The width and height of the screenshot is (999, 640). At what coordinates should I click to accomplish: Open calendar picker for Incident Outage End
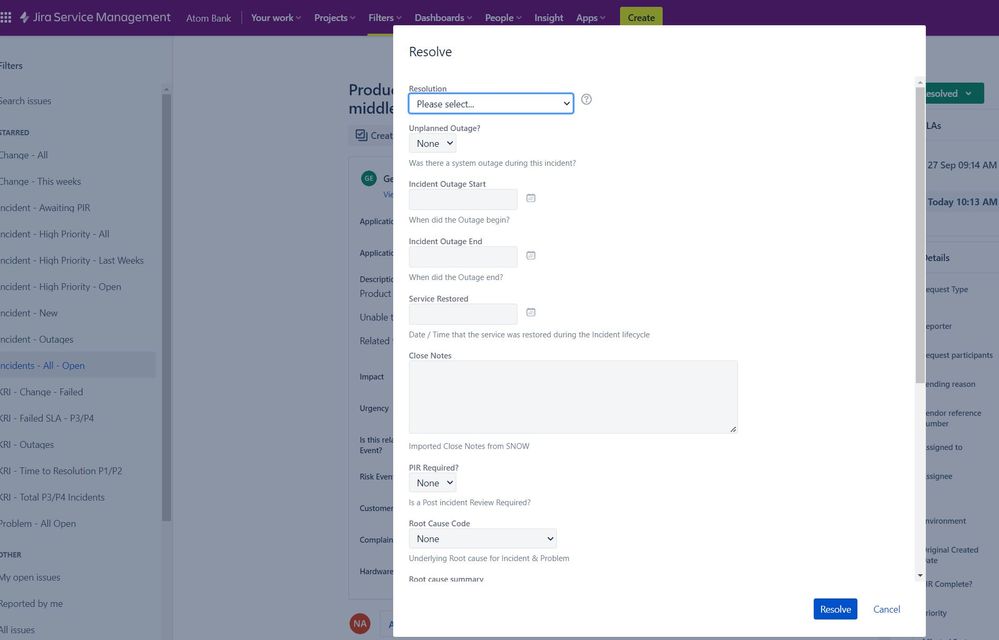pyautogui.click(x=531, y=255)
